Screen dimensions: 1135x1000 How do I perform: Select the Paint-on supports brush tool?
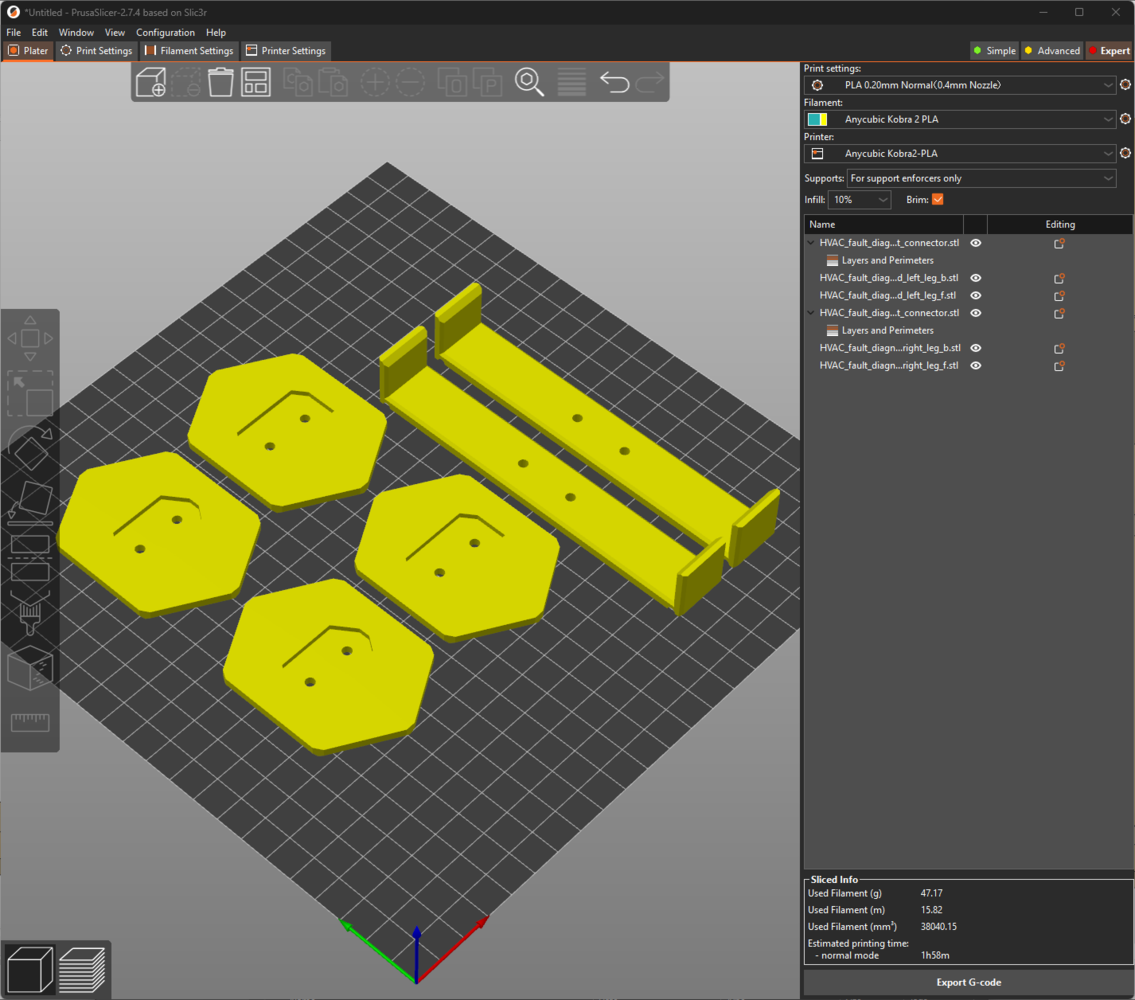coord(30,612)
